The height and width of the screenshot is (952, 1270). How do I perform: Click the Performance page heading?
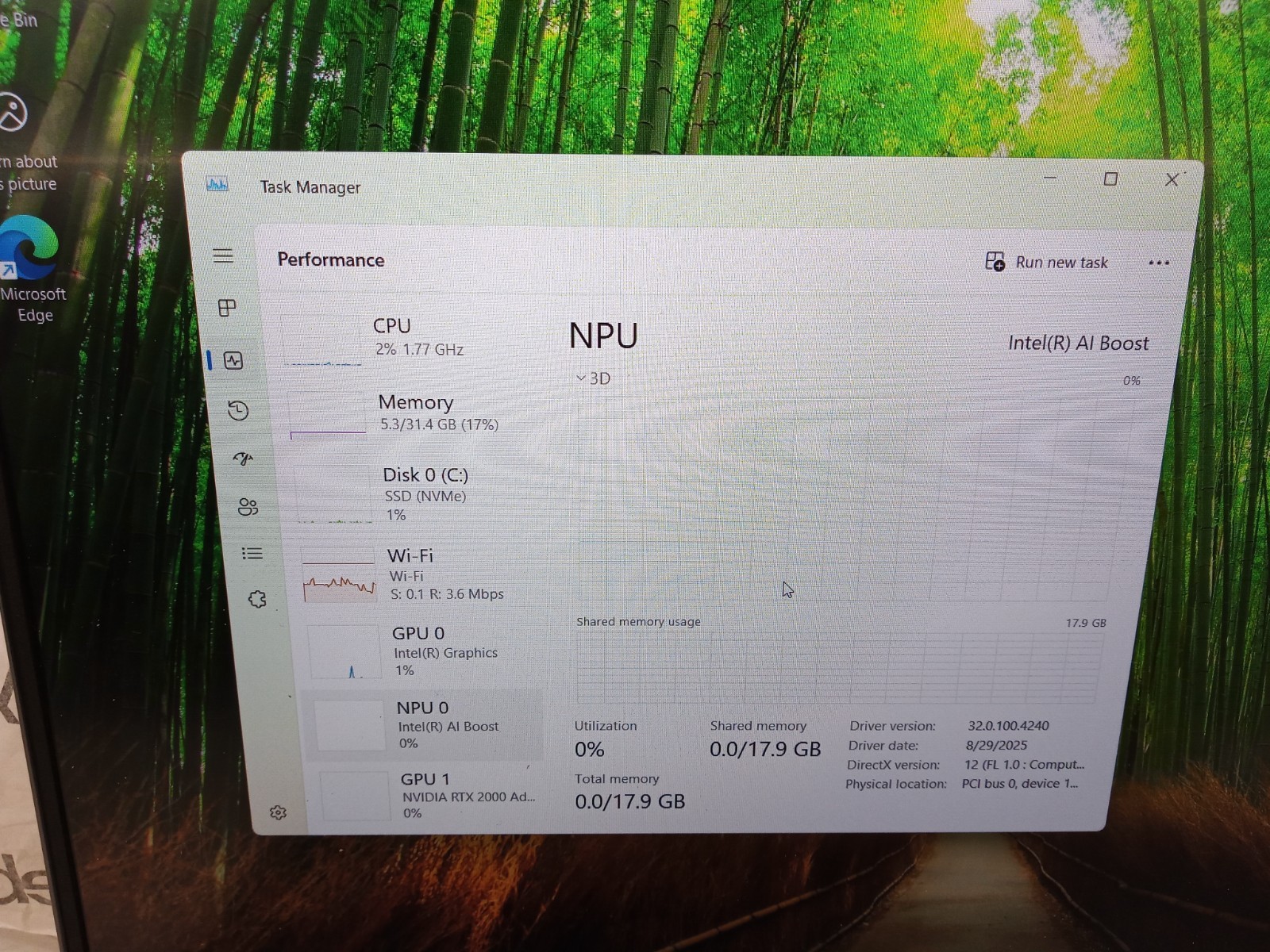tap(330, 259)
